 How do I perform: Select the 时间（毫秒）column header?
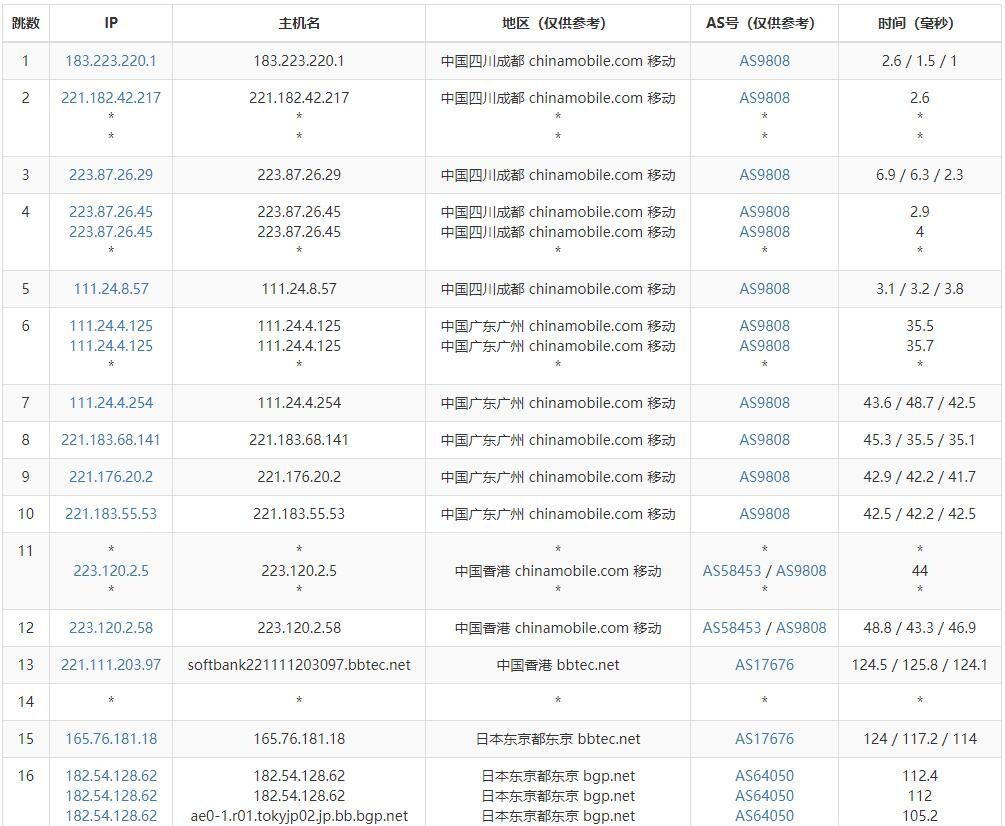click(x=920, y=23)
